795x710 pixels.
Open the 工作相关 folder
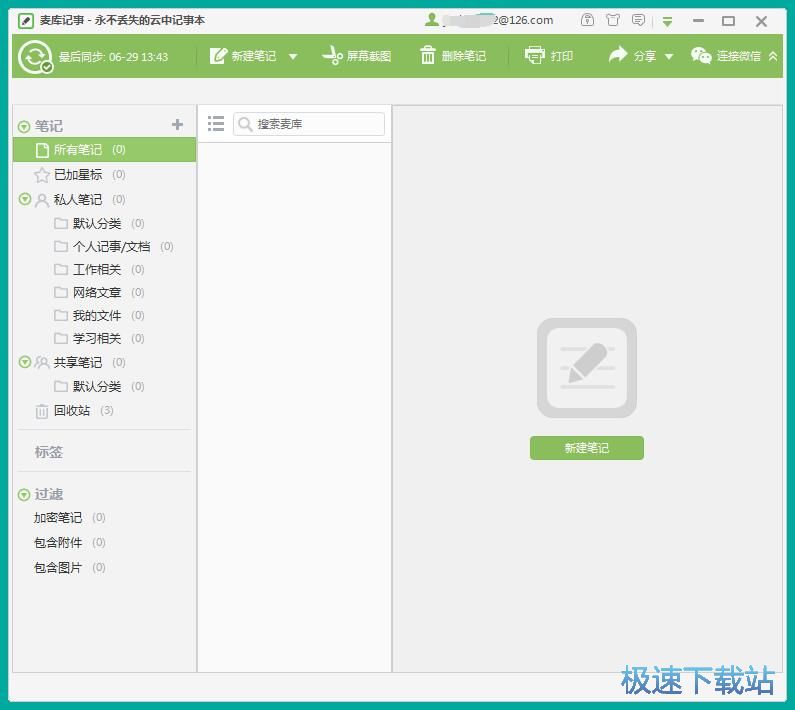coord(97,269)
